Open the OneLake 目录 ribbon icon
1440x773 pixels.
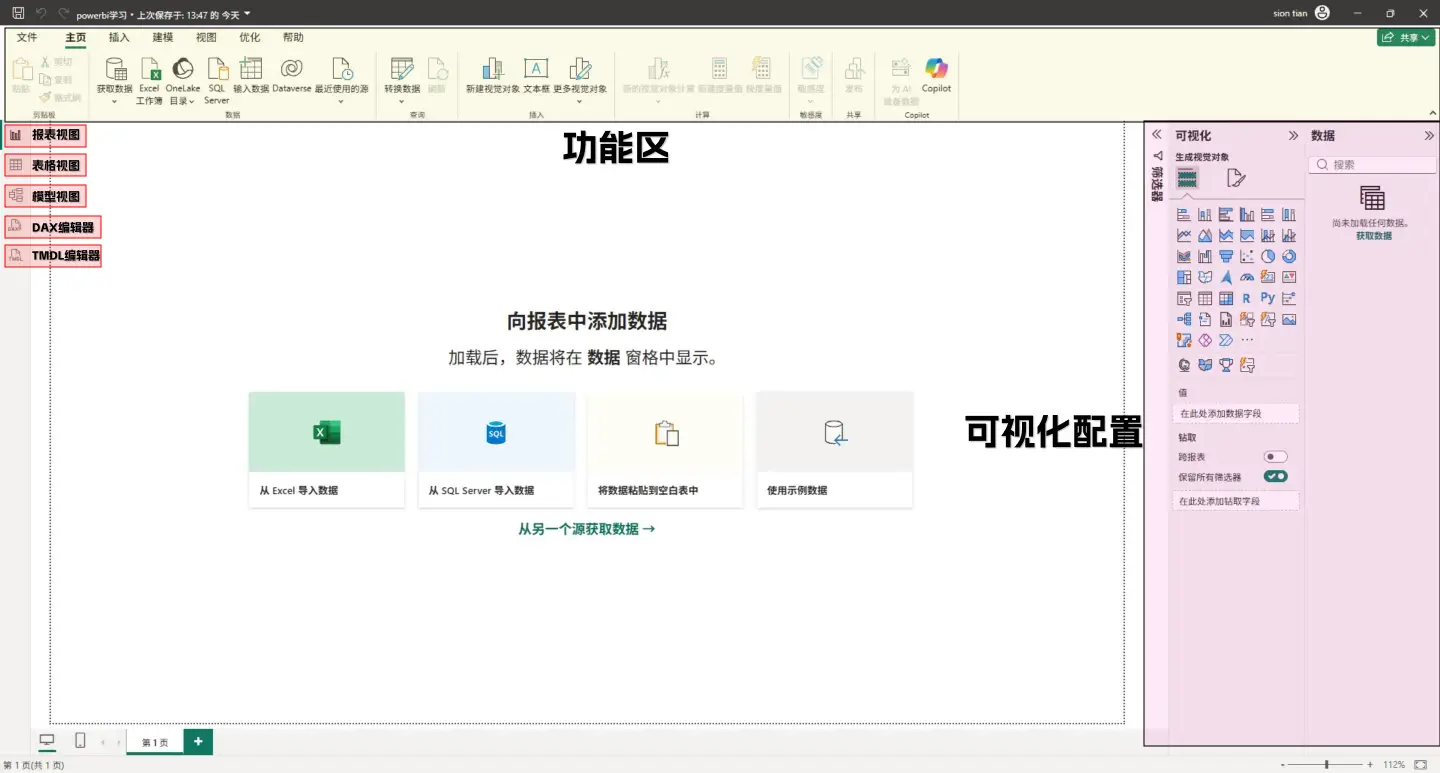tap(183, 69)
